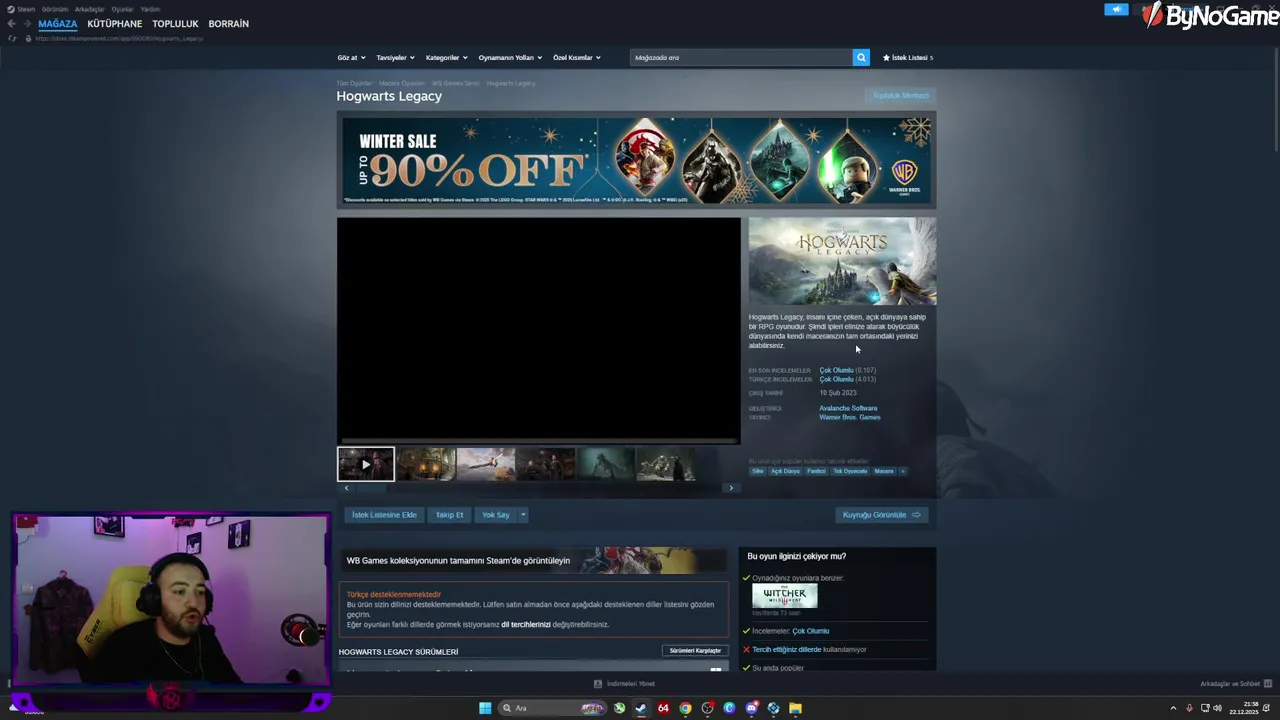1280x720 pixels.
Task: Click the microphone tray icon
Action: [1189, 708]
